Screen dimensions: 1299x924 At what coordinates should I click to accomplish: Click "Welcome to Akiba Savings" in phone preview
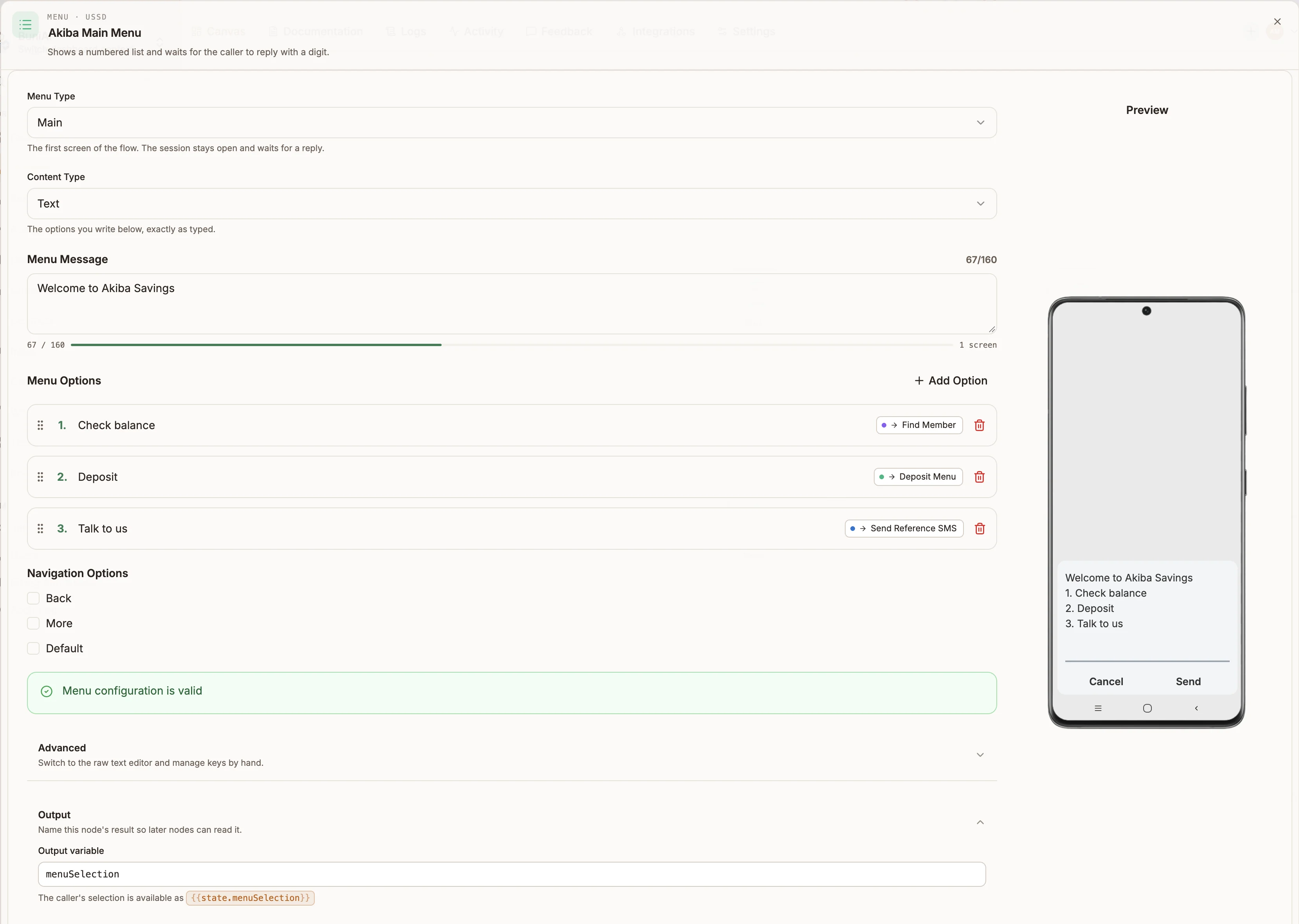pyautogui.click(x=1129, y=577)
